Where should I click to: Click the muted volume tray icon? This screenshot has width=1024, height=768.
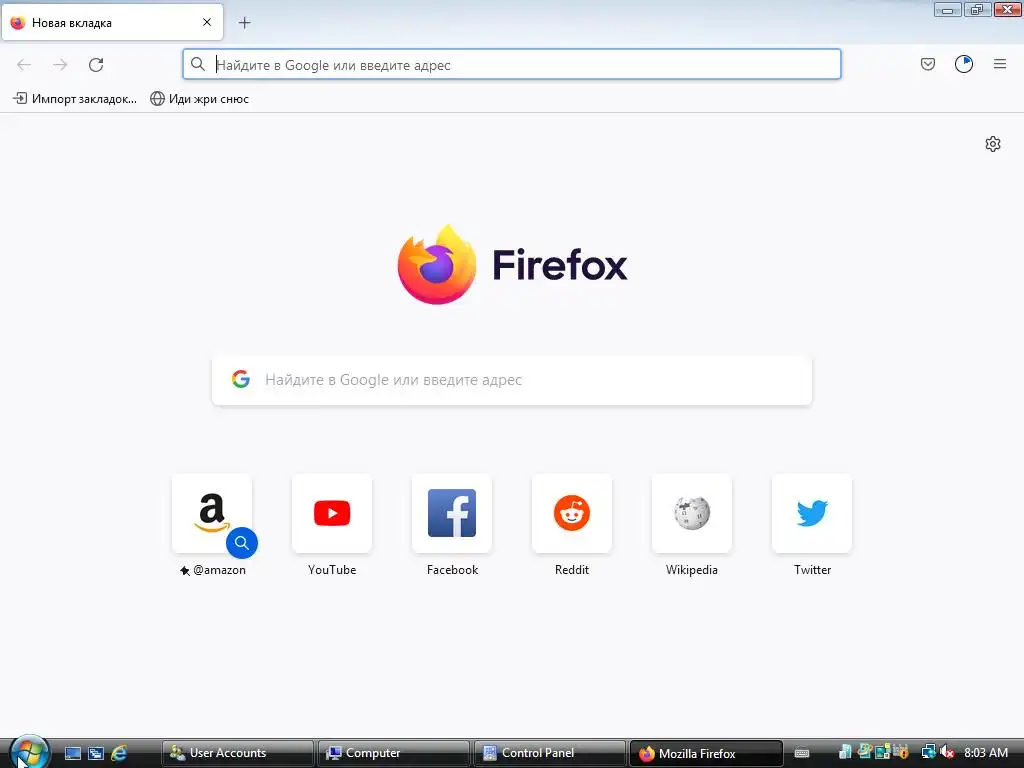[948, 753]
